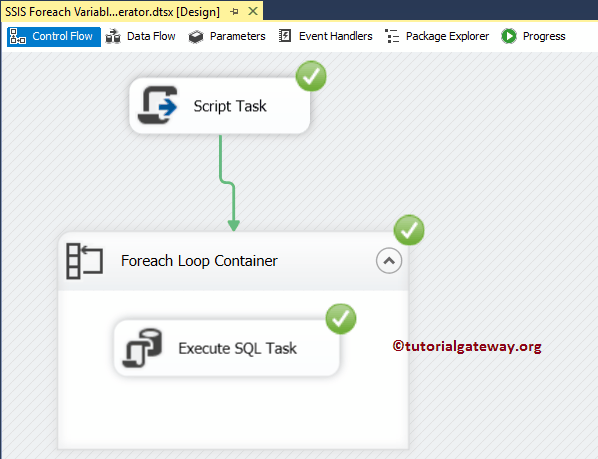Click the Event Handlers tab icon
Screen dimensions: 598x459
[285, 36]
